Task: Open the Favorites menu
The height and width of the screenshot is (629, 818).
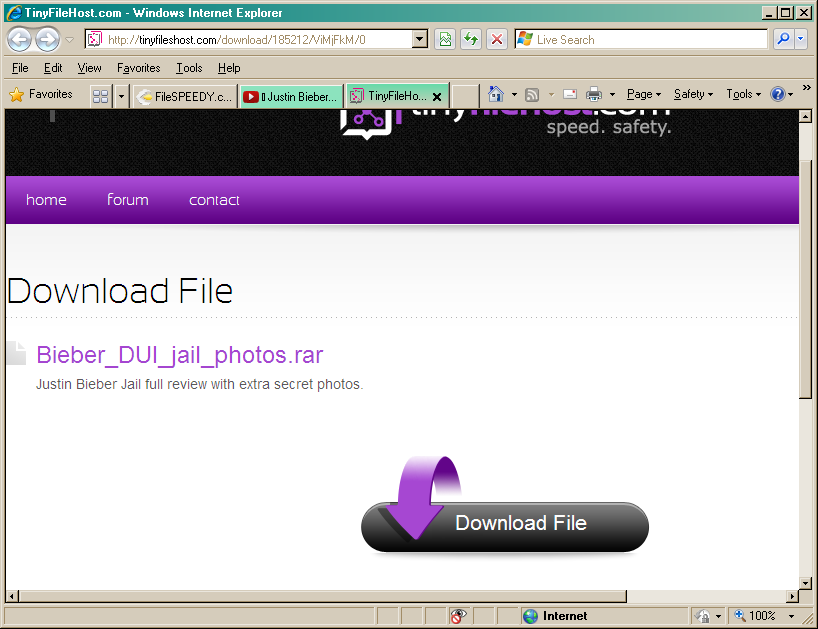Action: tap(138, 68)
